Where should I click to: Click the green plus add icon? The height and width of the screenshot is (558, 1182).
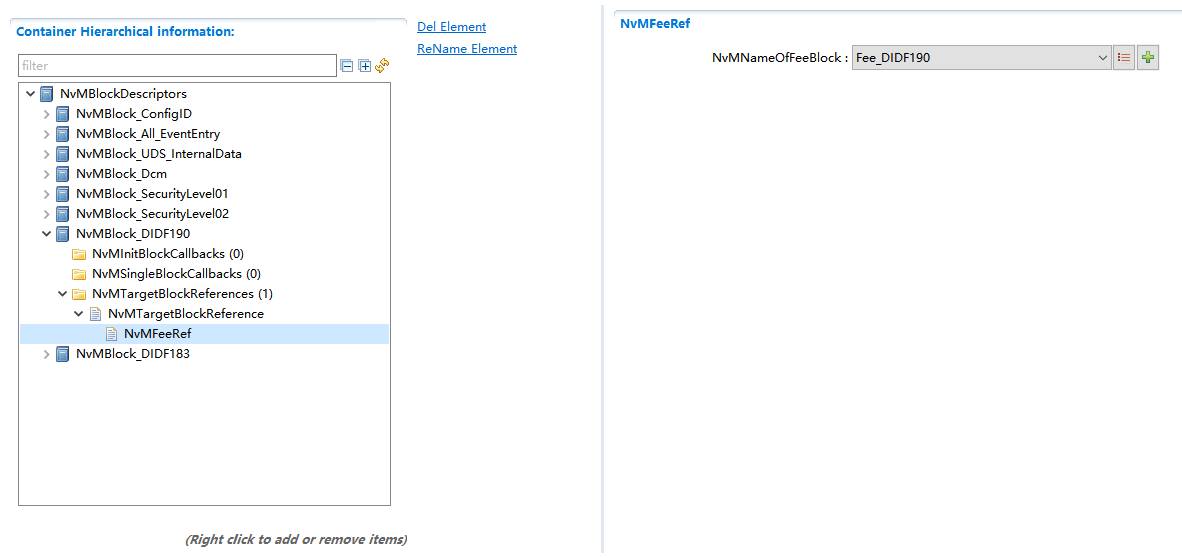pos(1148,58)
